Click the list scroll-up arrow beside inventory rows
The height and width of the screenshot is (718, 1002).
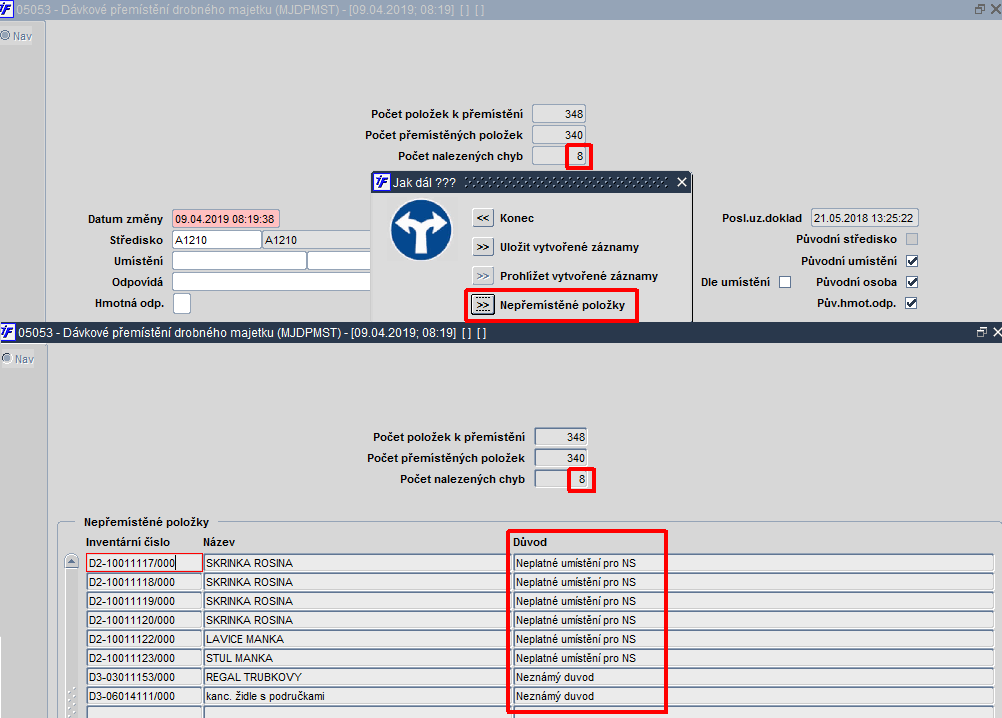[x=72, y=562]
